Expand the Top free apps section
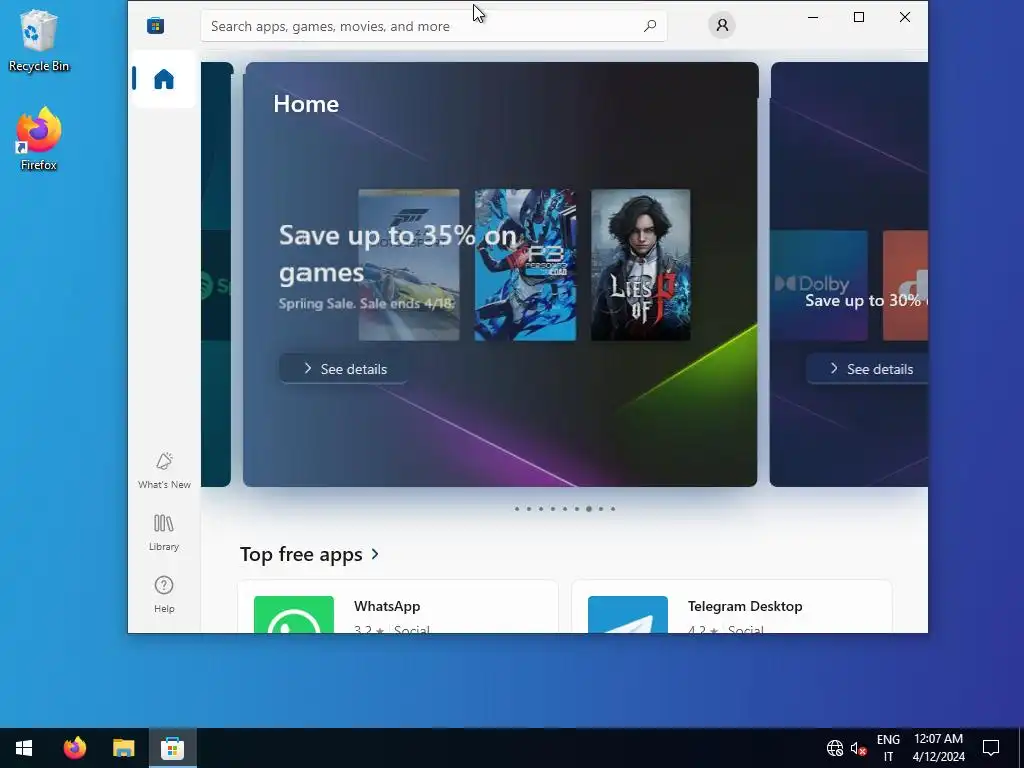The width and height of the screenshot is (1024, 768). 310,554
